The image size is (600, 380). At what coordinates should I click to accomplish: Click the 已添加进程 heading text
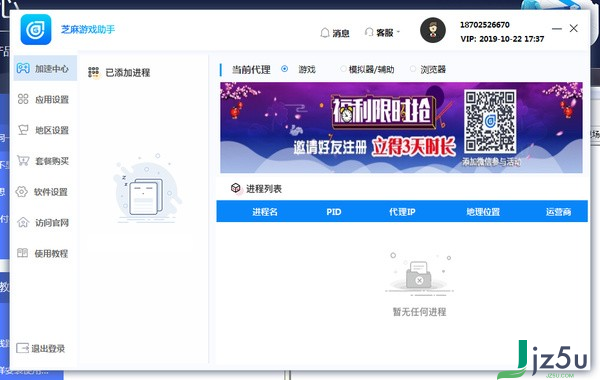[128, 72]
